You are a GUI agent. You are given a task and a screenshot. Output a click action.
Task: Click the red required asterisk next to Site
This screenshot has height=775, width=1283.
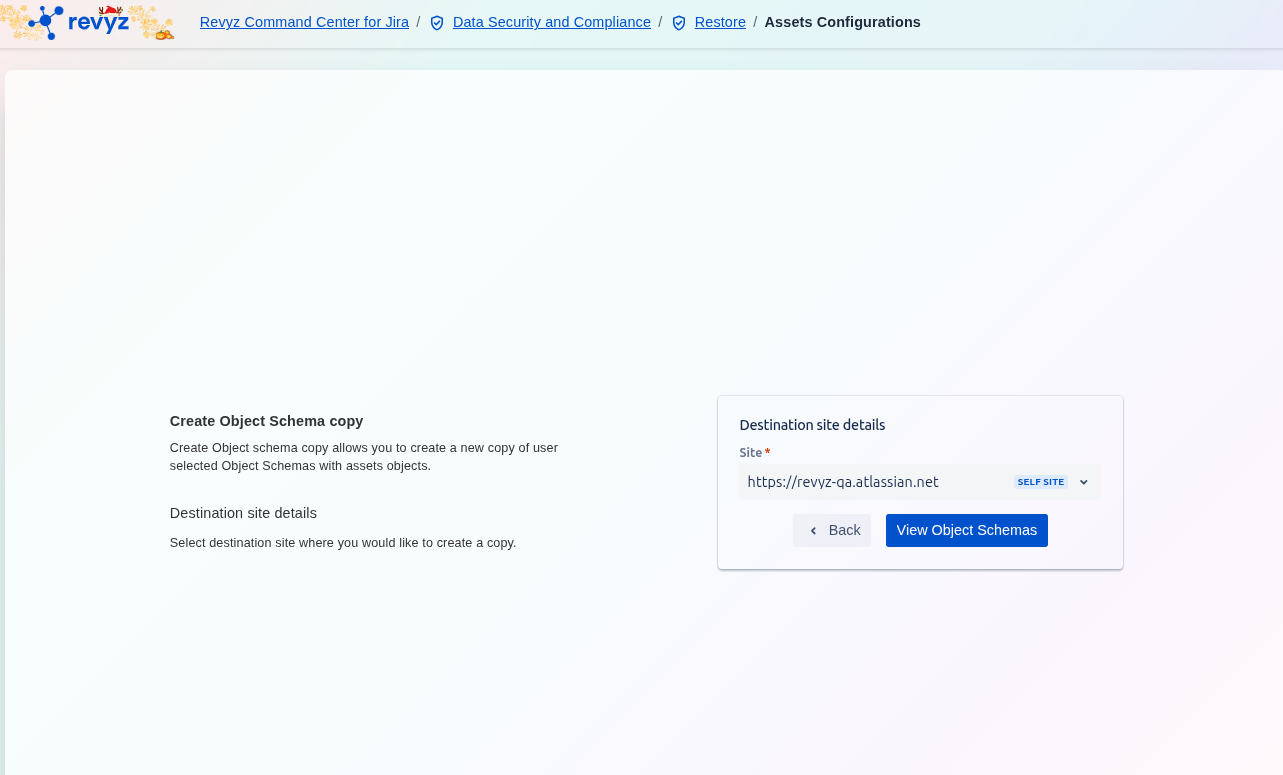(x=767, y=453)
